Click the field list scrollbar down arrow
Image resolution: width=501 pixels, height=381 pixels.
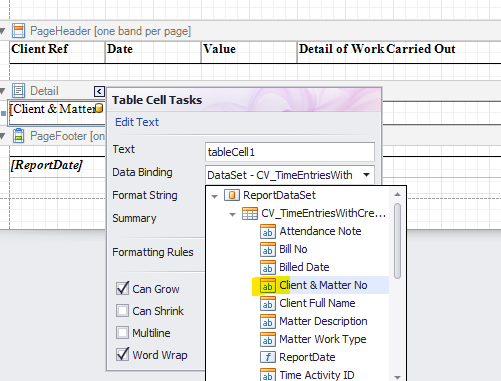tap(397, 377)
